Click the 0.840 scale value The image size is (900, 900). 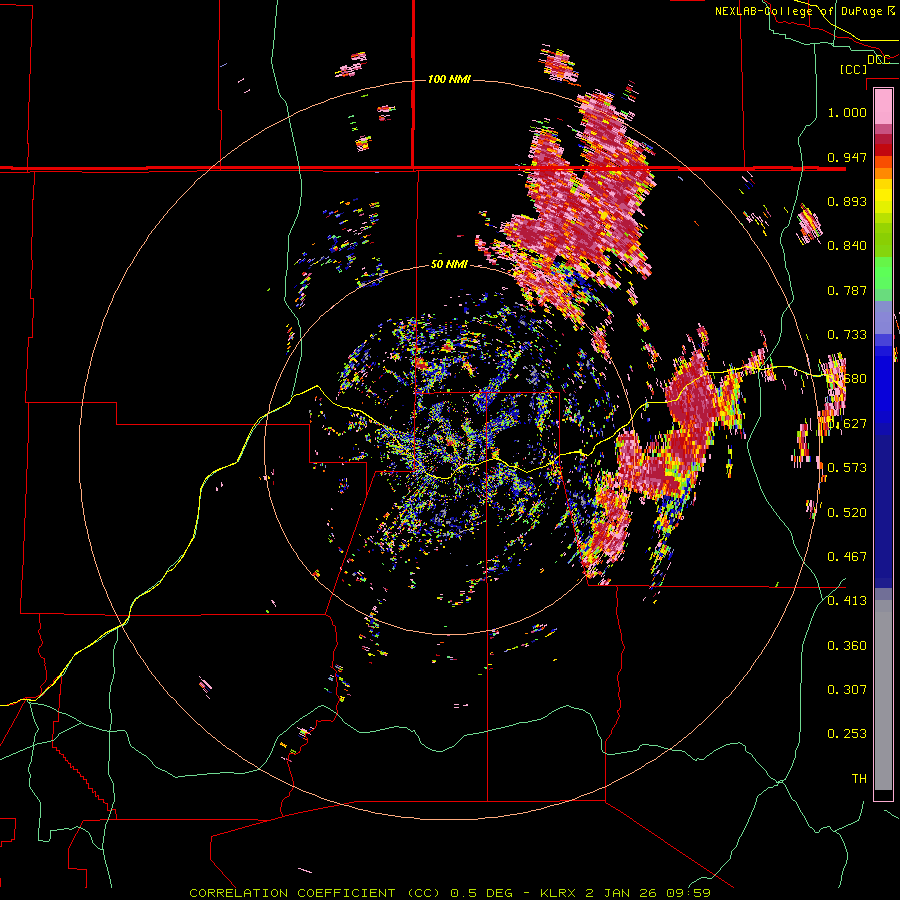847,246
